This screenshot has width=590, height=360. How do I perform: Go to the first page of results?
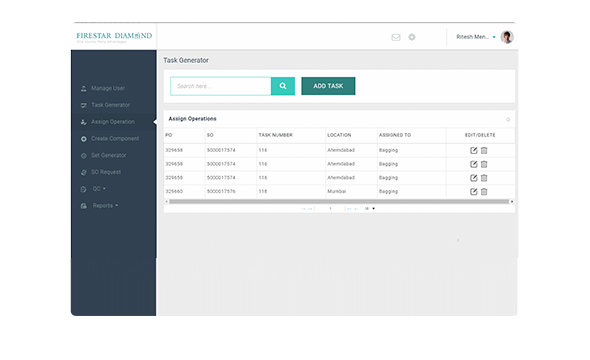tap(303, 209)
